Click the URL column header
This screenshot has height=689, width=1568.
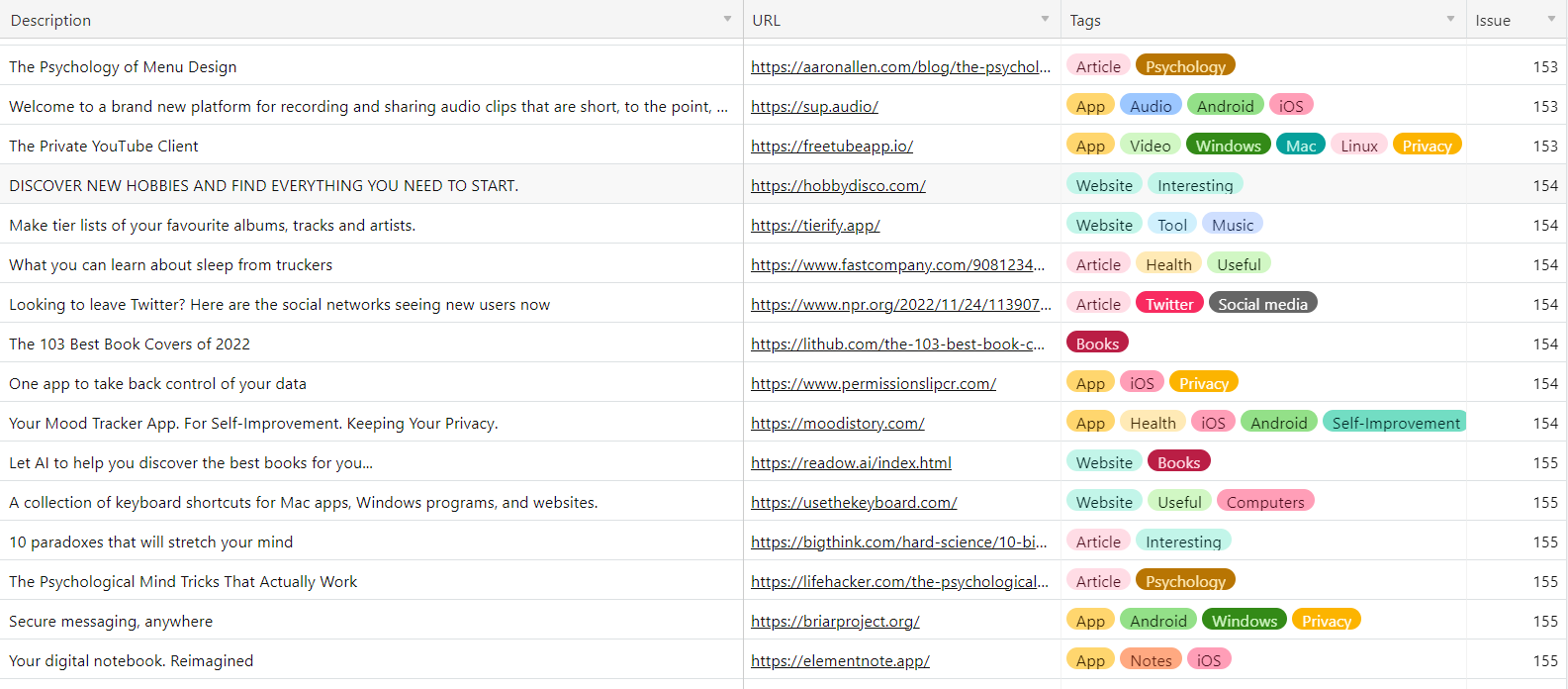pos(902,20)
